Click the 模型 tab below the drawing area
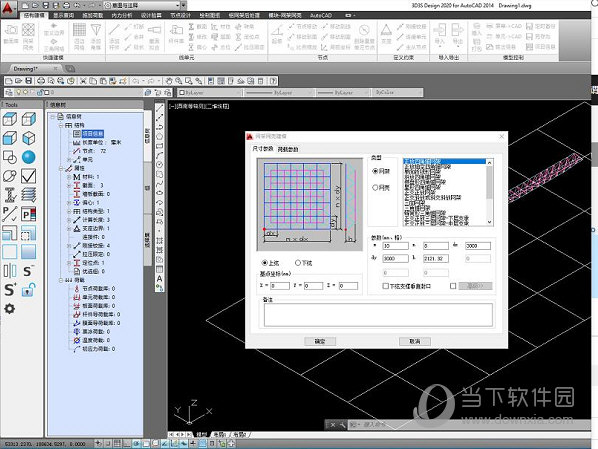The height and width of the screenshot is (449, 598). (201, 435)
